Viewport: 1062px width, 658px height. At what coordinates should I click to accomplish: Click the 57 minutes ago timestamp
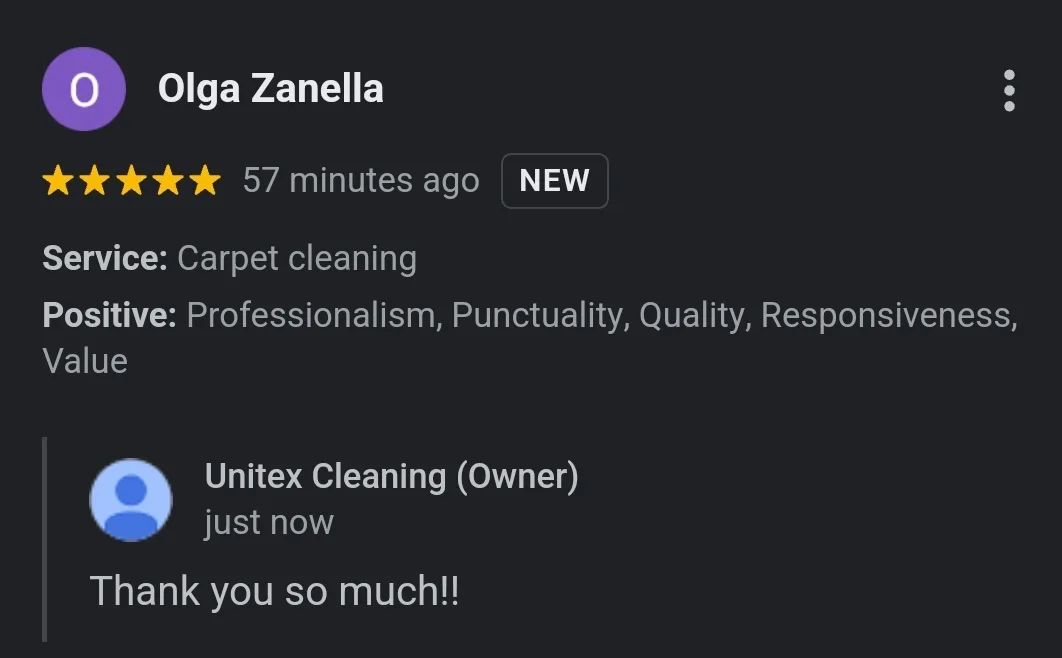361,181
